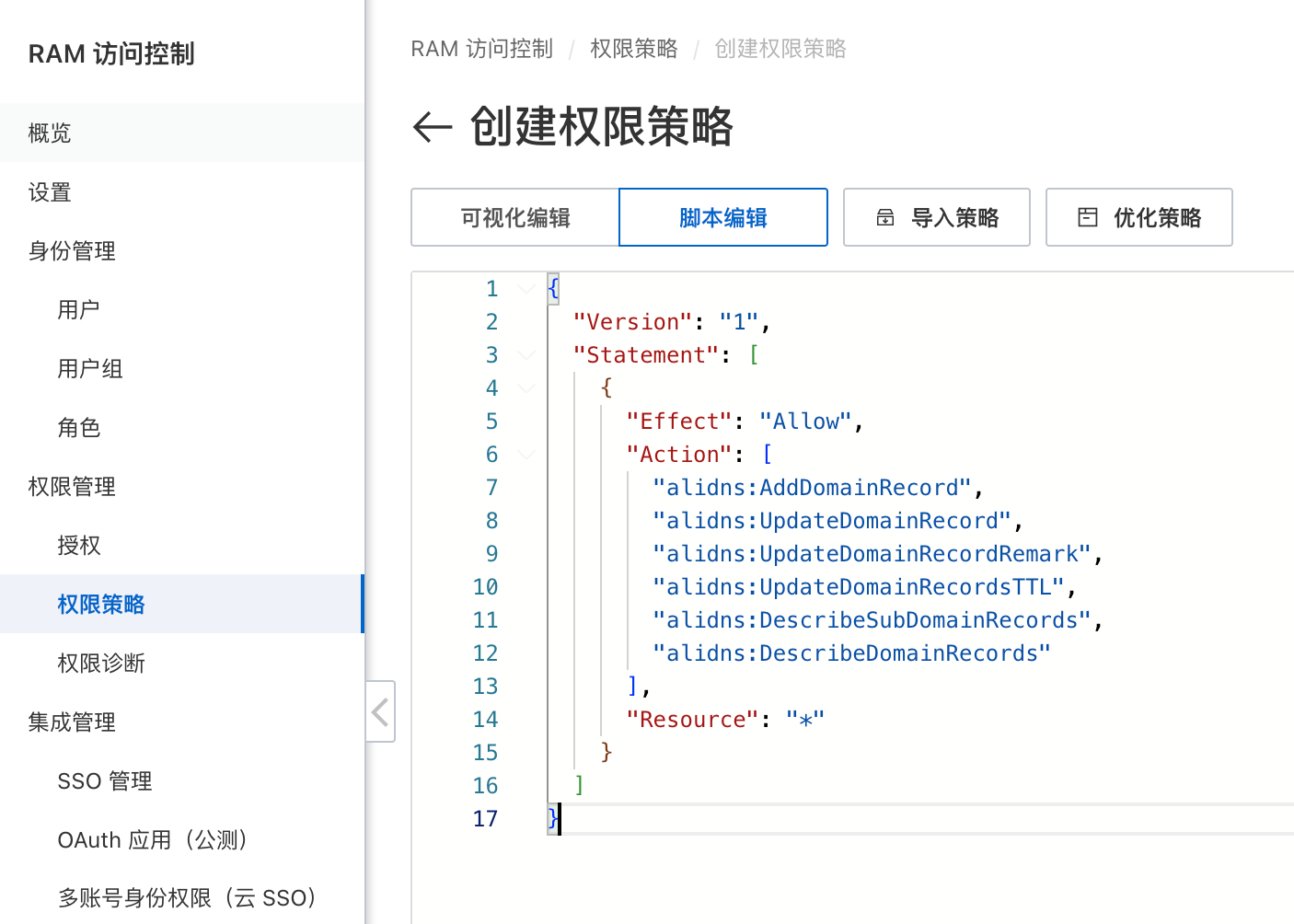Screen dimensions: 1294x924
Task: Open 多账号身份权限（云 SSO）in sidebar
Action: point(182,897)
